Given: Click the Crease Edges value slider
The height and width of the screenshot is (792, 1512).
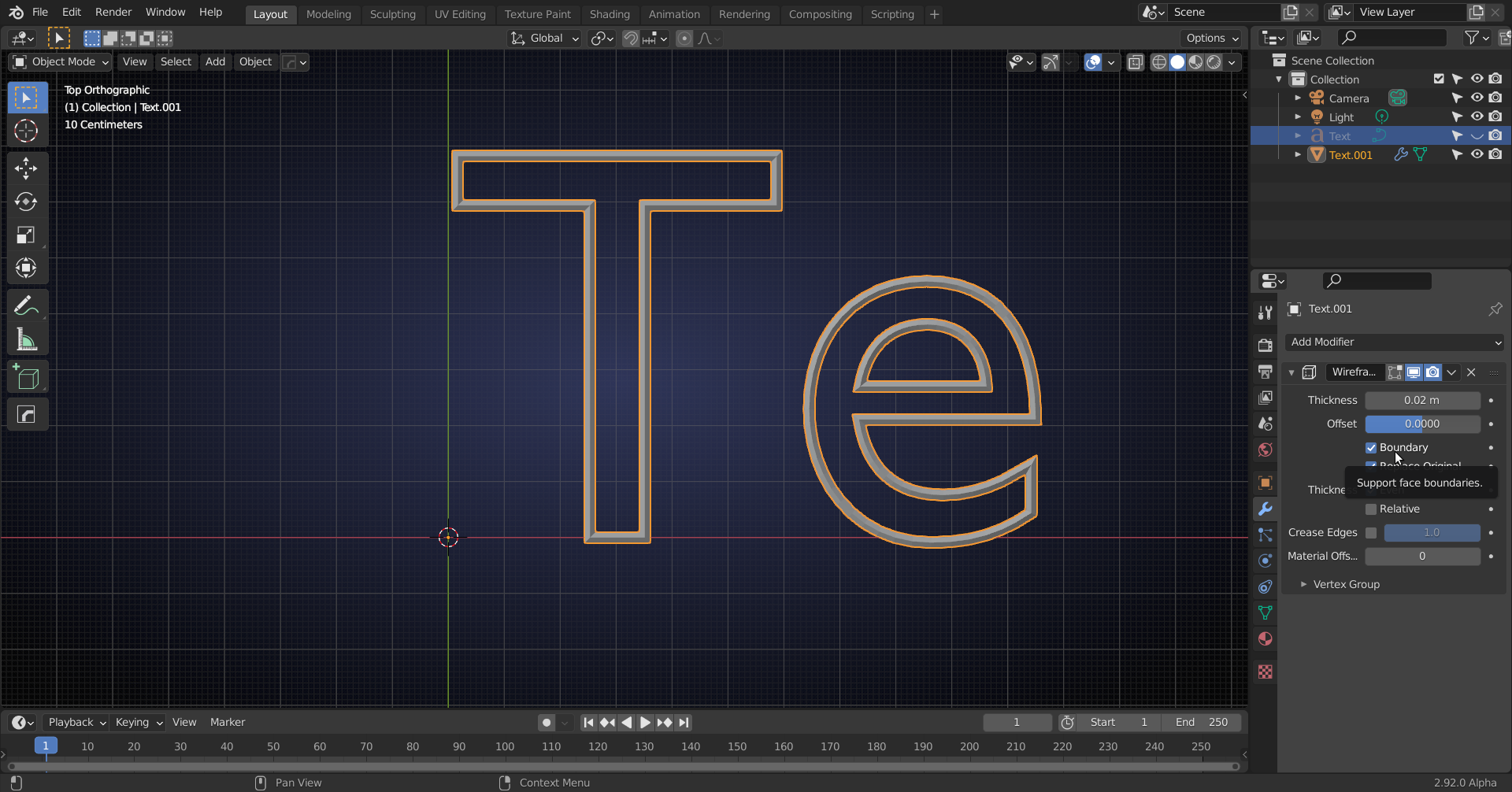Looking at the screenshot, I should (1431, 533).
